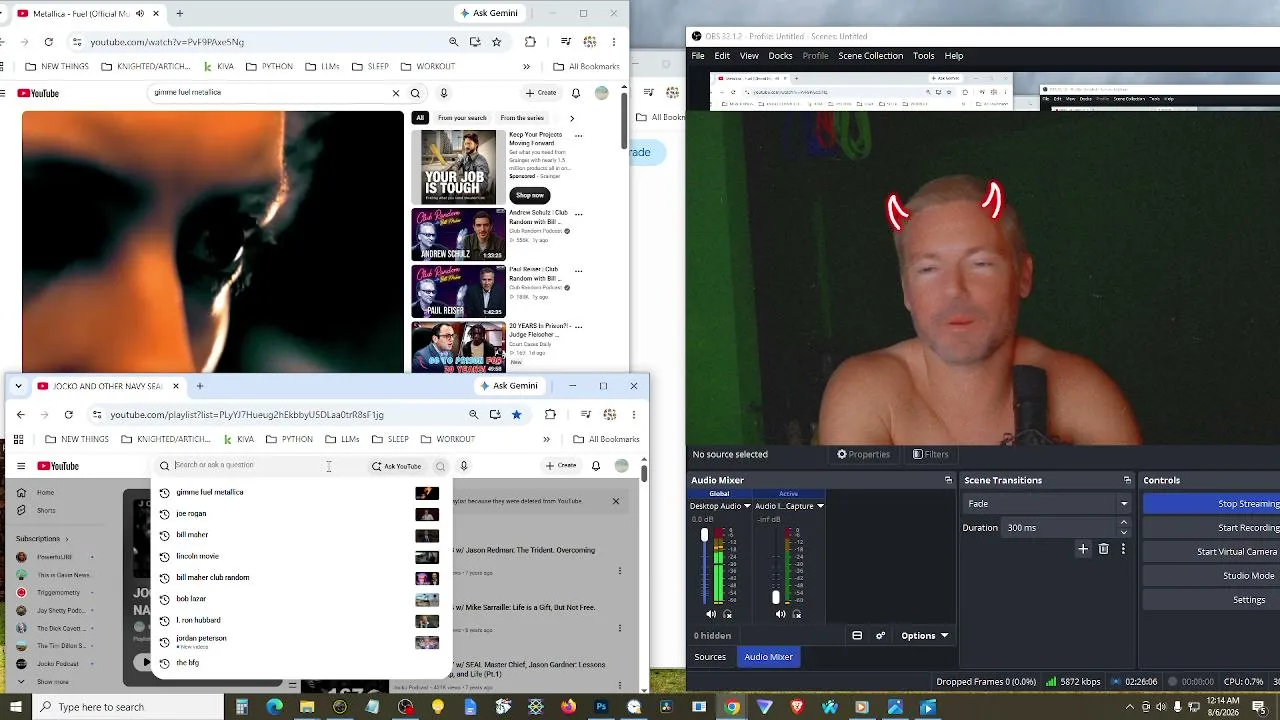Open the OBS File menu
The height and width of the screenshot is (720, 1280).
click(x=698, y=56)
